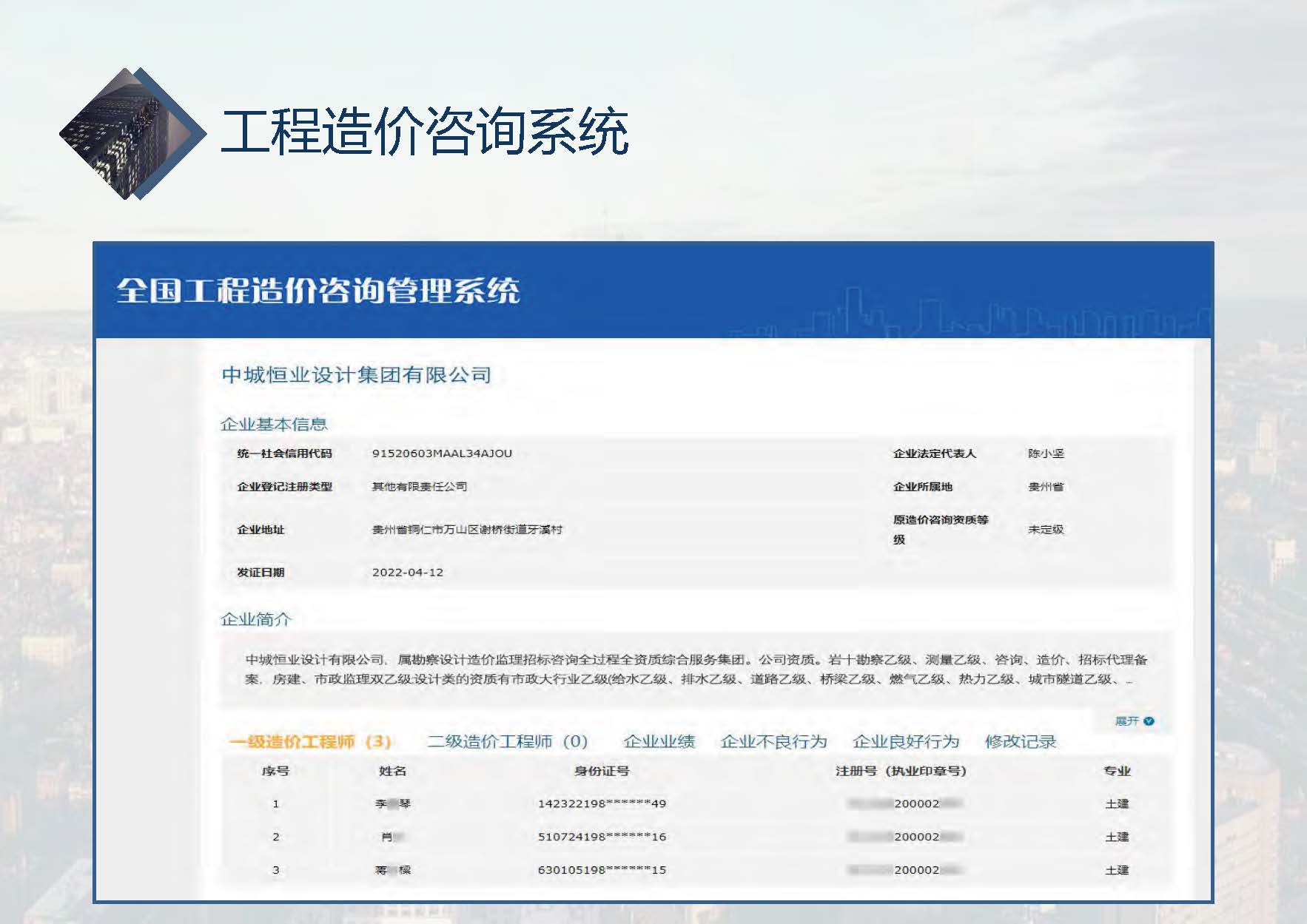Click the company name 中城恒业设计集团有限公司
Image resolution: width=1307 pixels, height=924 pixels.
(356, 375)
